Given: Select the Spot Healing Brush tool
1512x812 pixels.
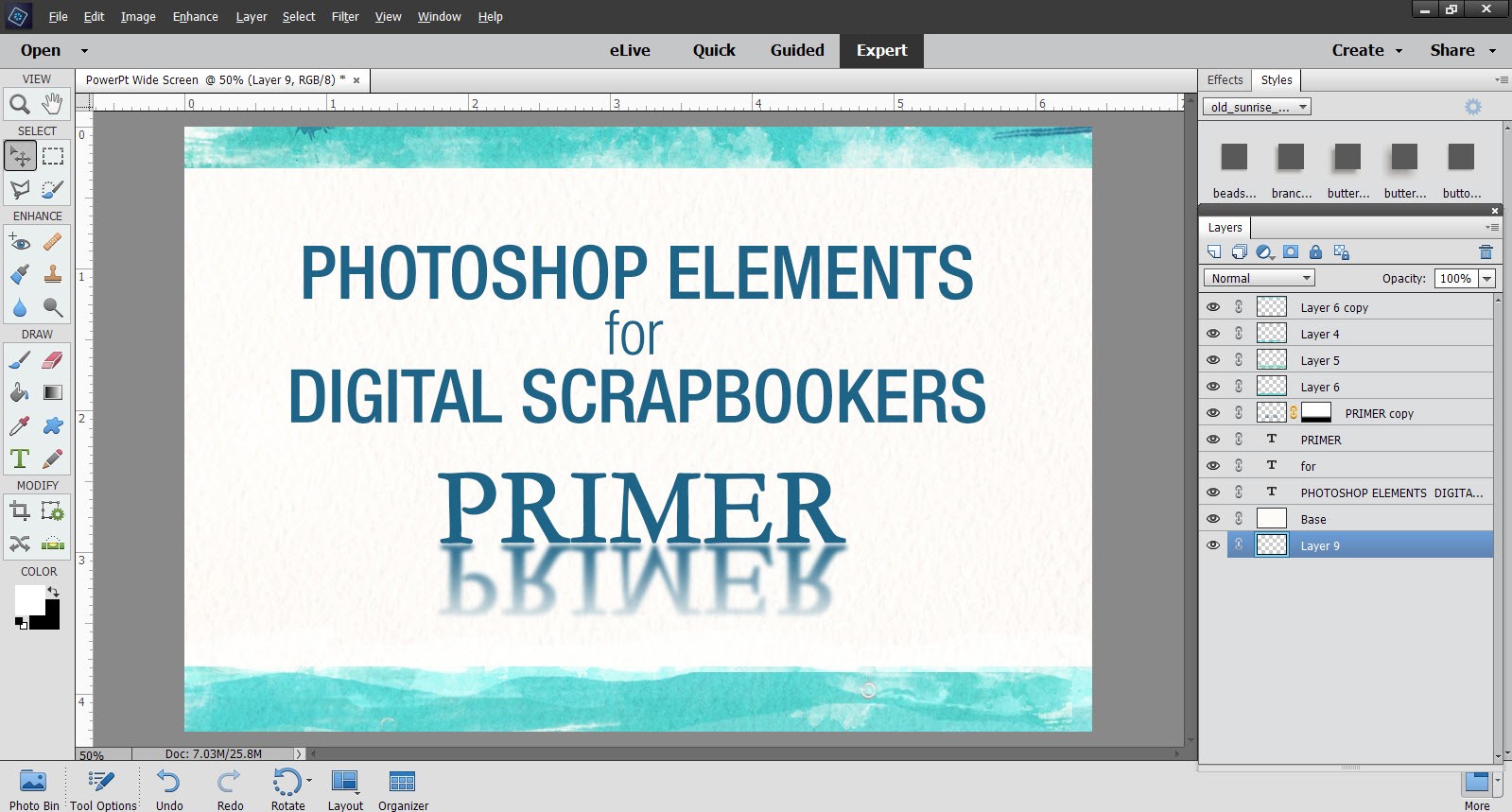Looking at the screenshot, I should 53,242.
